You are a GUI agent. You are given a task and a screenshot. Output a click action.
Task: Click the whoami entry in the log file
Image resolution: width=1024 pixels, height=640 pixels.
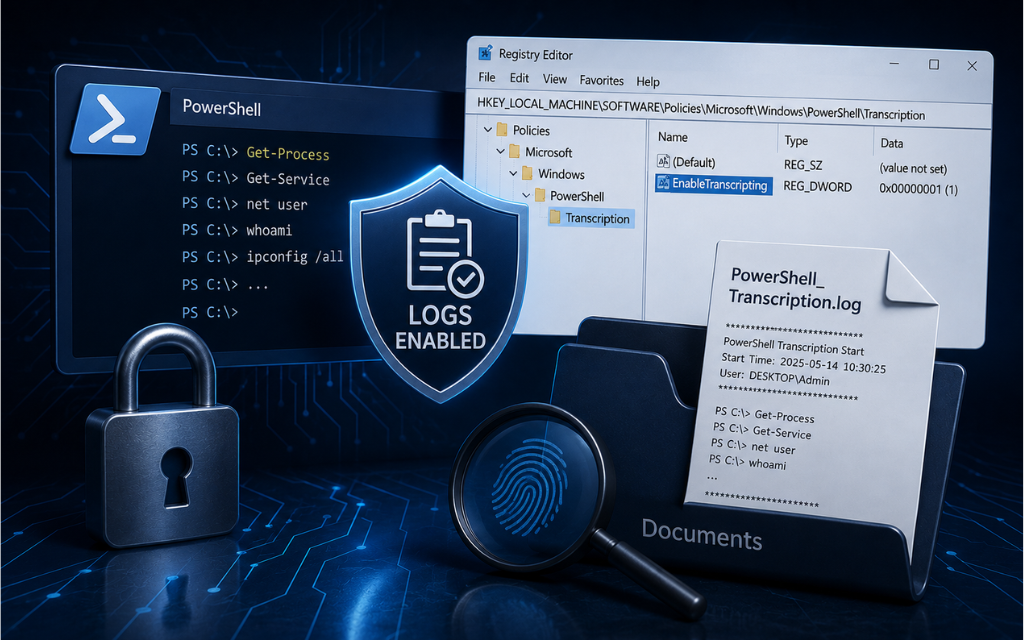748,462
